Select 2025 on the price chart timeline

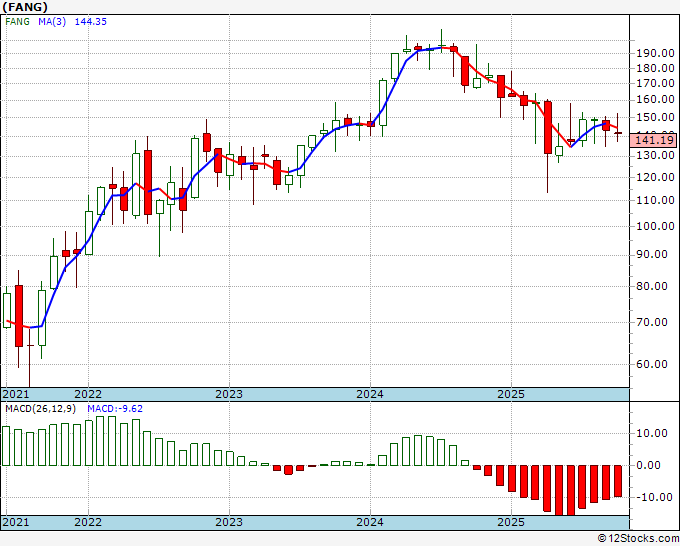click(x=511, y=395)
